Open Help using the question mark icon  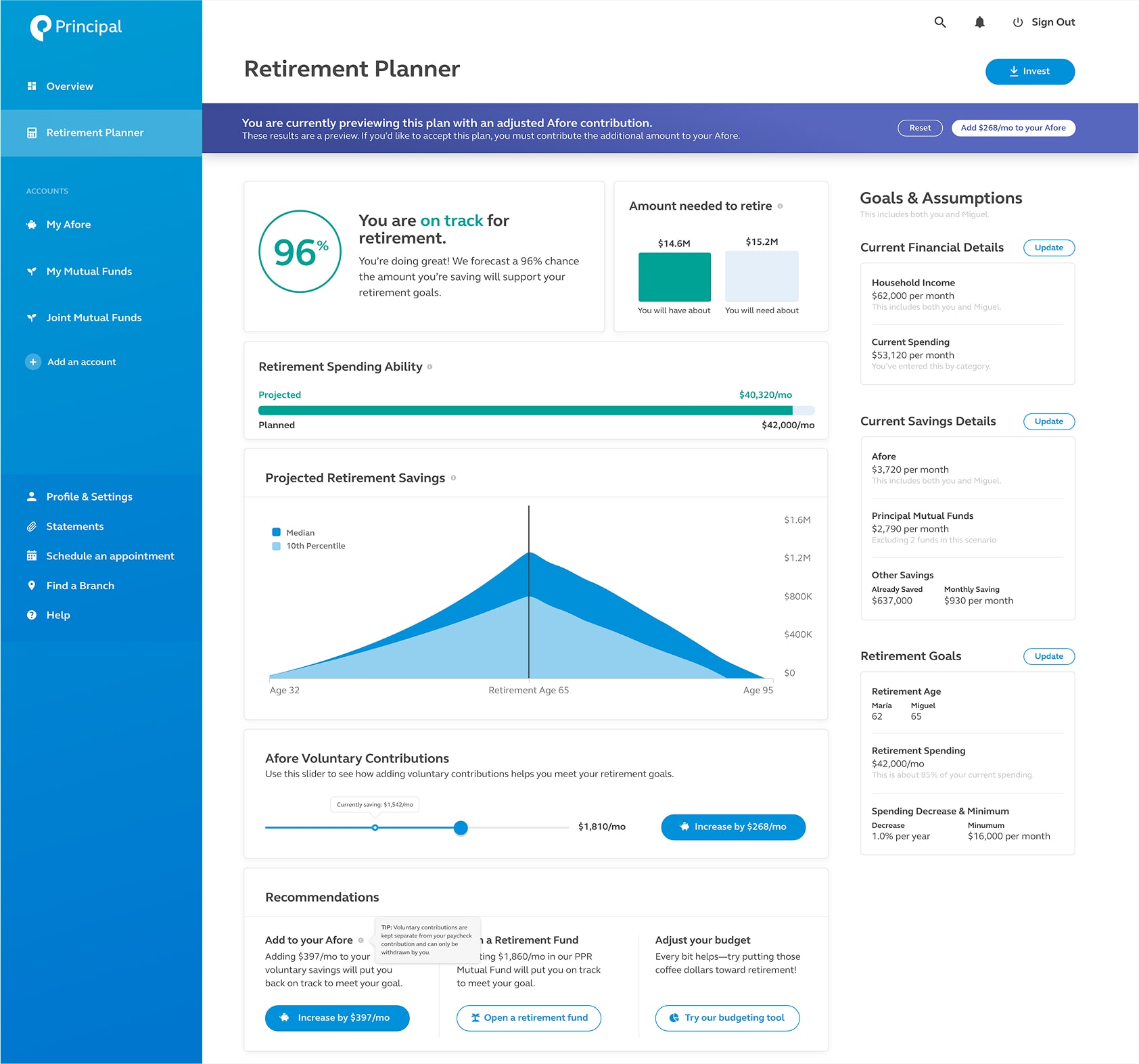click(31, 615)
